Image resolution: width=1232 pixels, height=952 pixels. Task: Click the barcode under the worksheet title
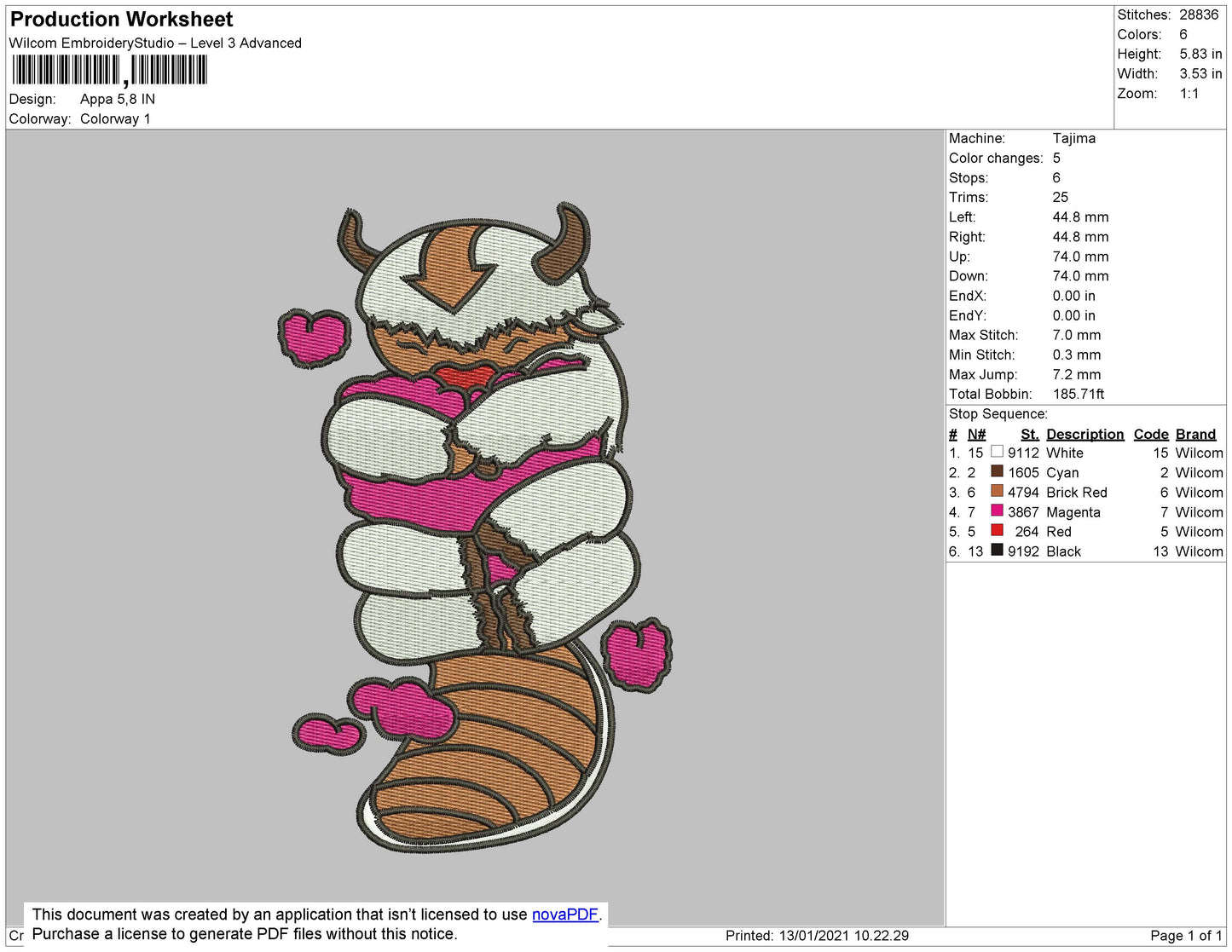pos(109,71)
